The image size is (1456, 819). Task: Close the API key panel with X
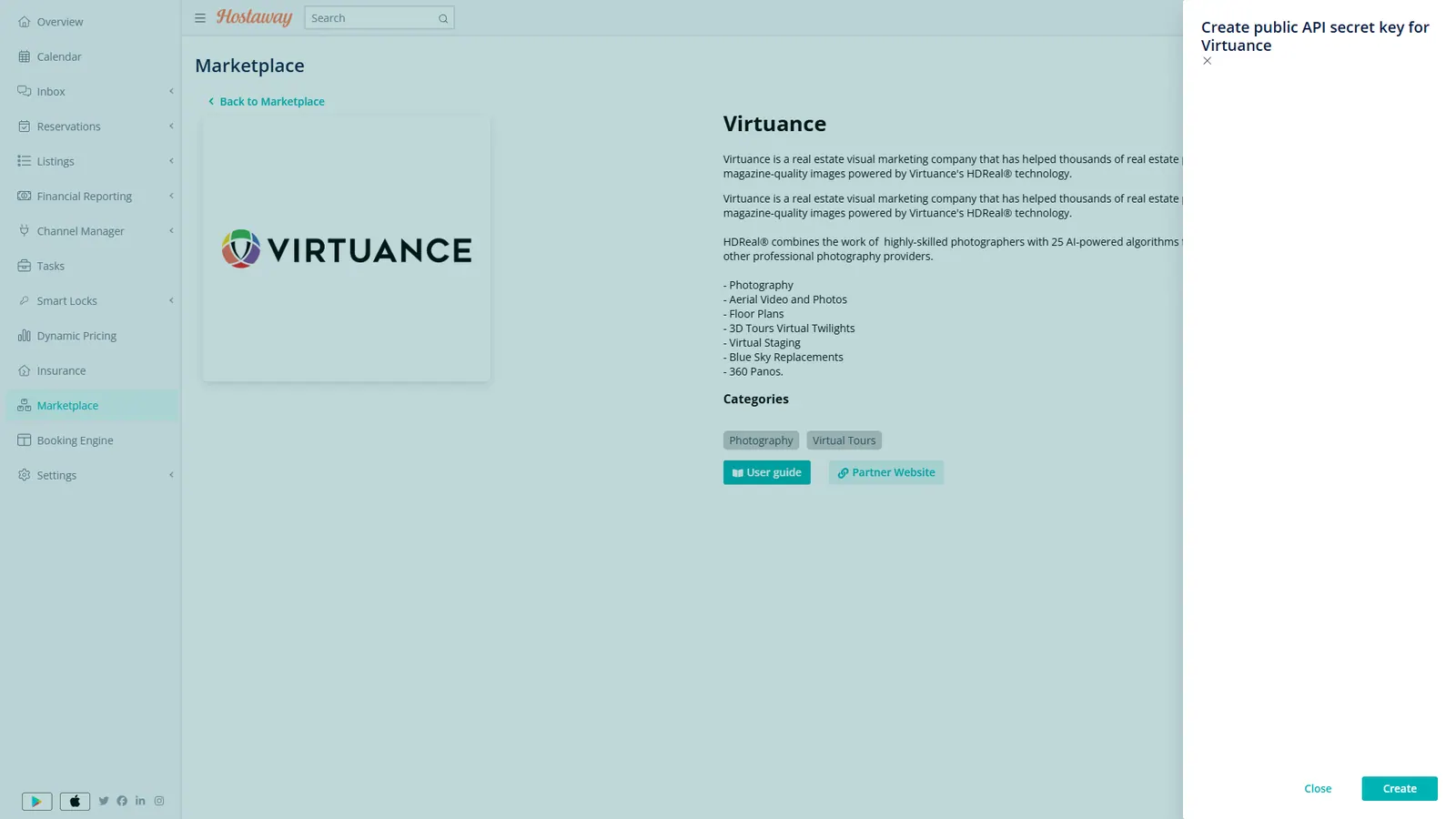[x=1208, y=61]
